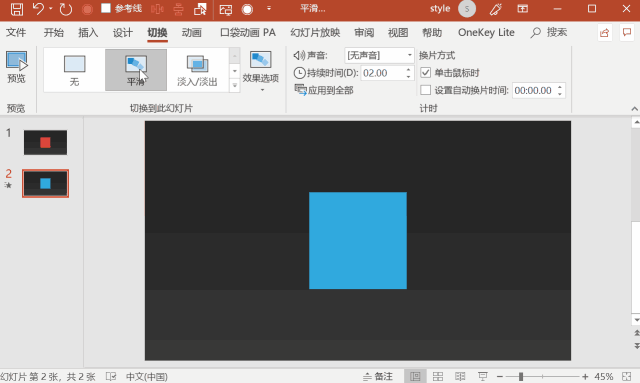Toggle the 备注 notes pane

[x=378, y=376]
